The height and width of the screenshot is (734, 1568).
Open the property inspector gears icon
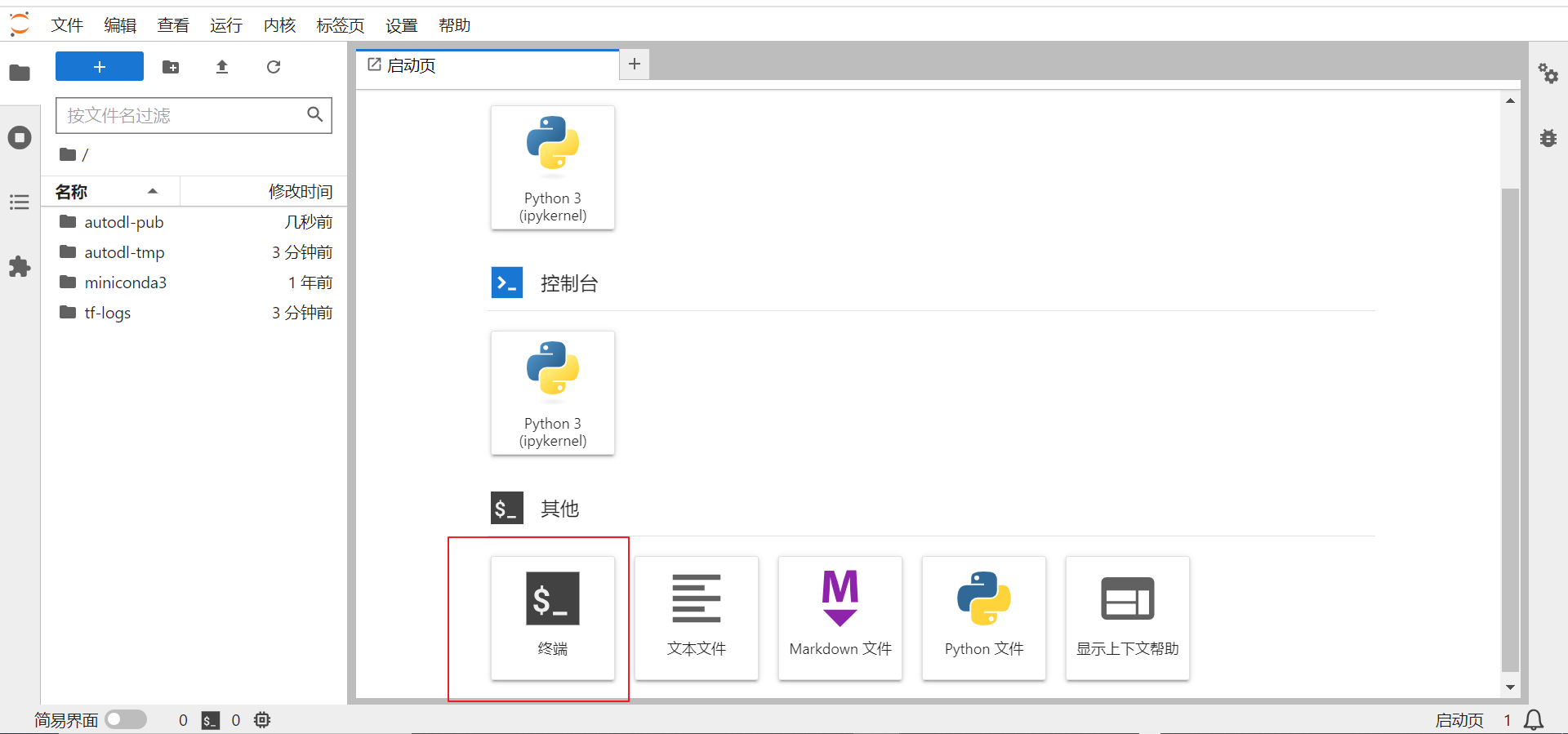tap(1548, 73)
